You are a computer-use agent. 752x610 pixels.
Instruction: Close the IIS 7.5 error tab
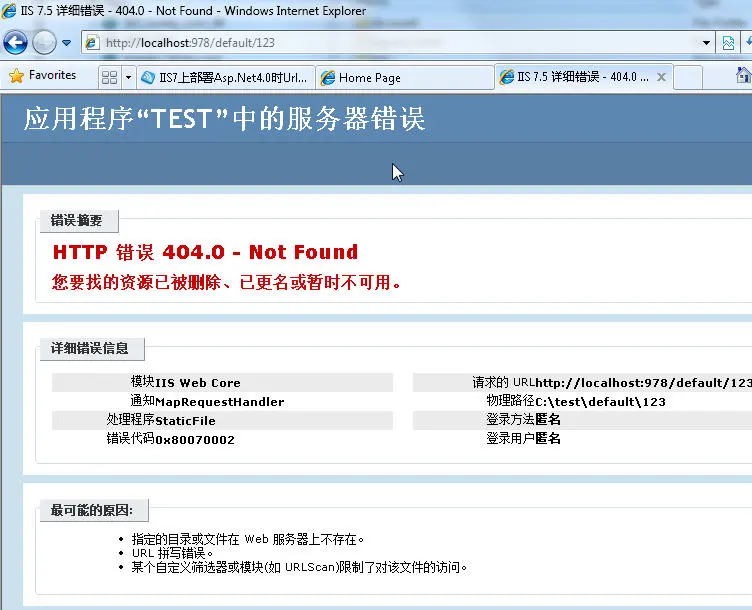(x=661, y=77)
